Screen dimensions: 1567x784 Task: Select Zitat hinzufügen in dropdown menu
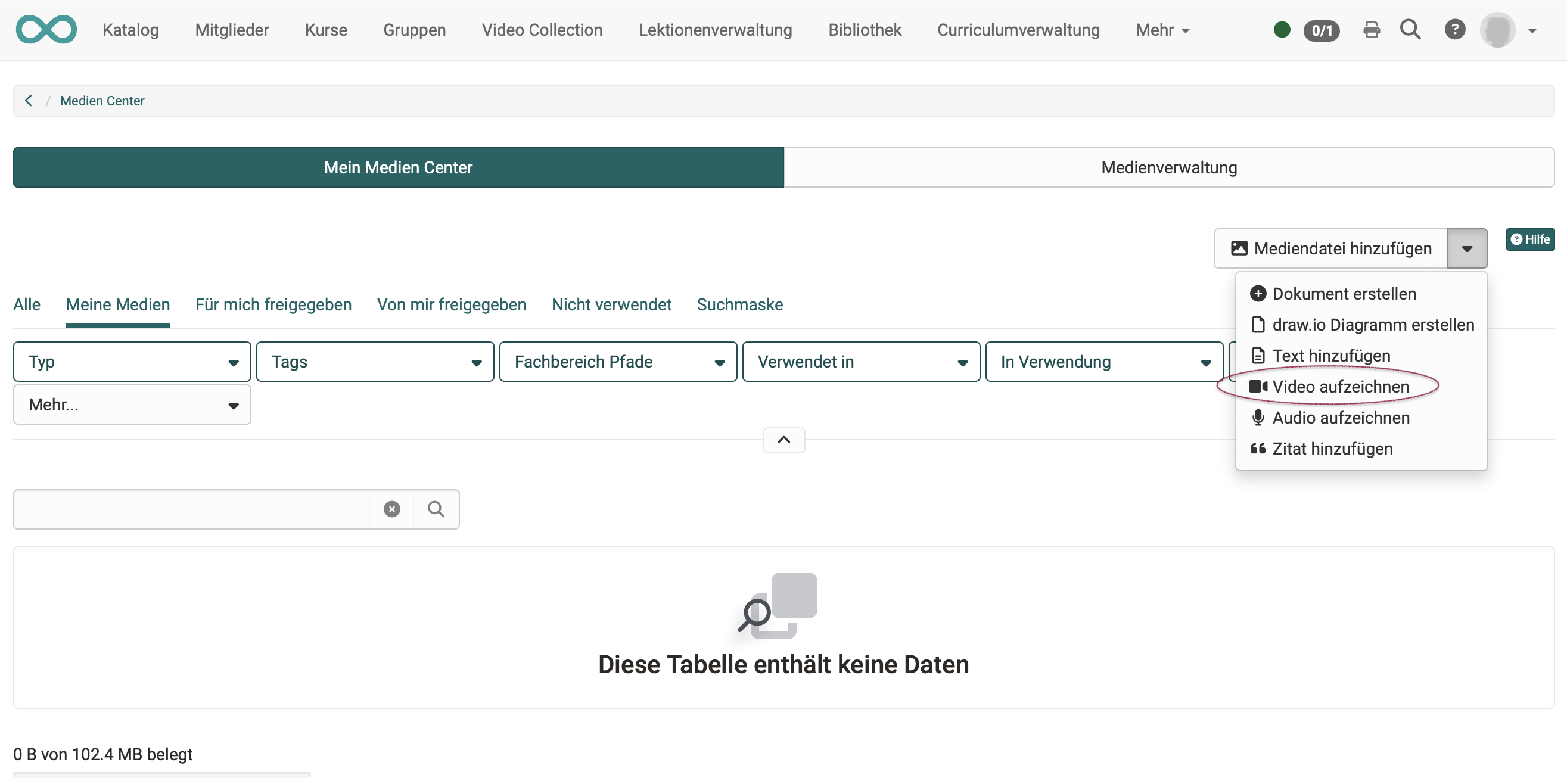tap(1332, 449)
